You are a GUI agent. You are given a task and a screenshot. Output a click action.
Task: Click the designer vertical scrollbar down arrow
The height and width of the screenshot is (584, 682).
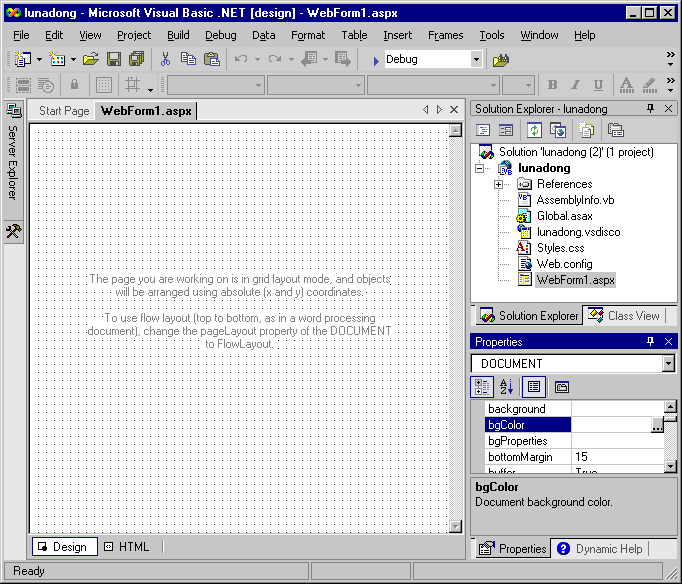click(455, 526)
